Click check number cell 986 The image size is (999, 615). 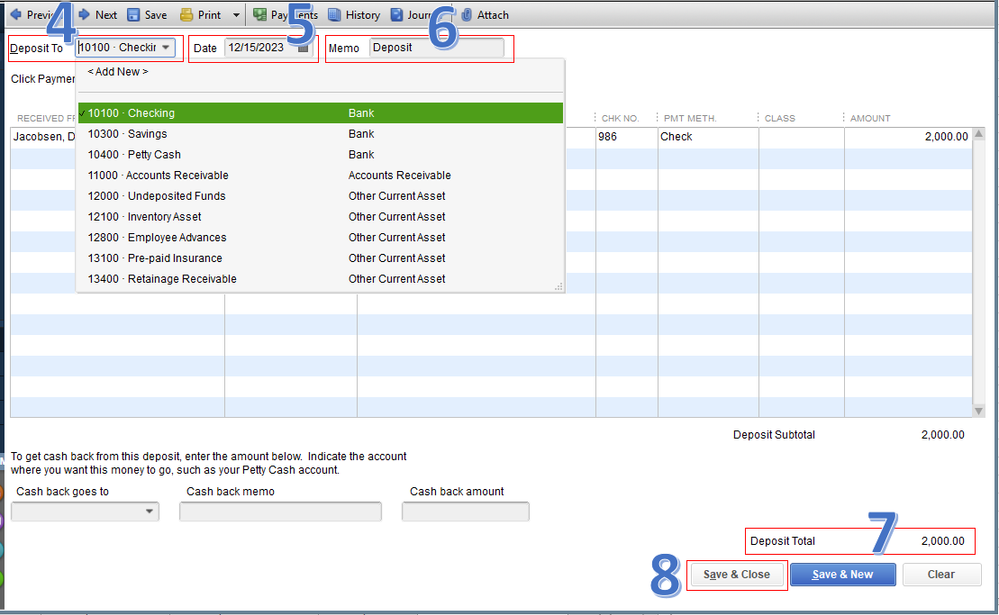coord(627,136)
